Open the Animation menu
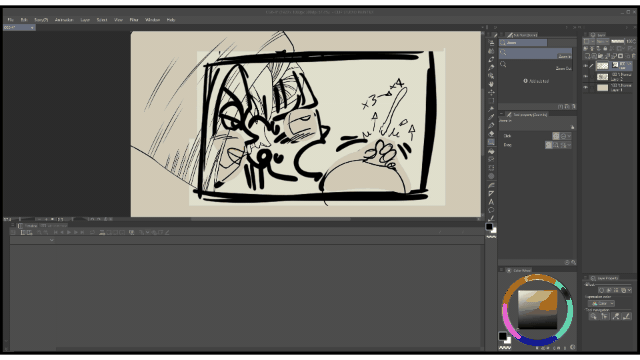Viewport: 640px width, 360px height. point(64,20)
